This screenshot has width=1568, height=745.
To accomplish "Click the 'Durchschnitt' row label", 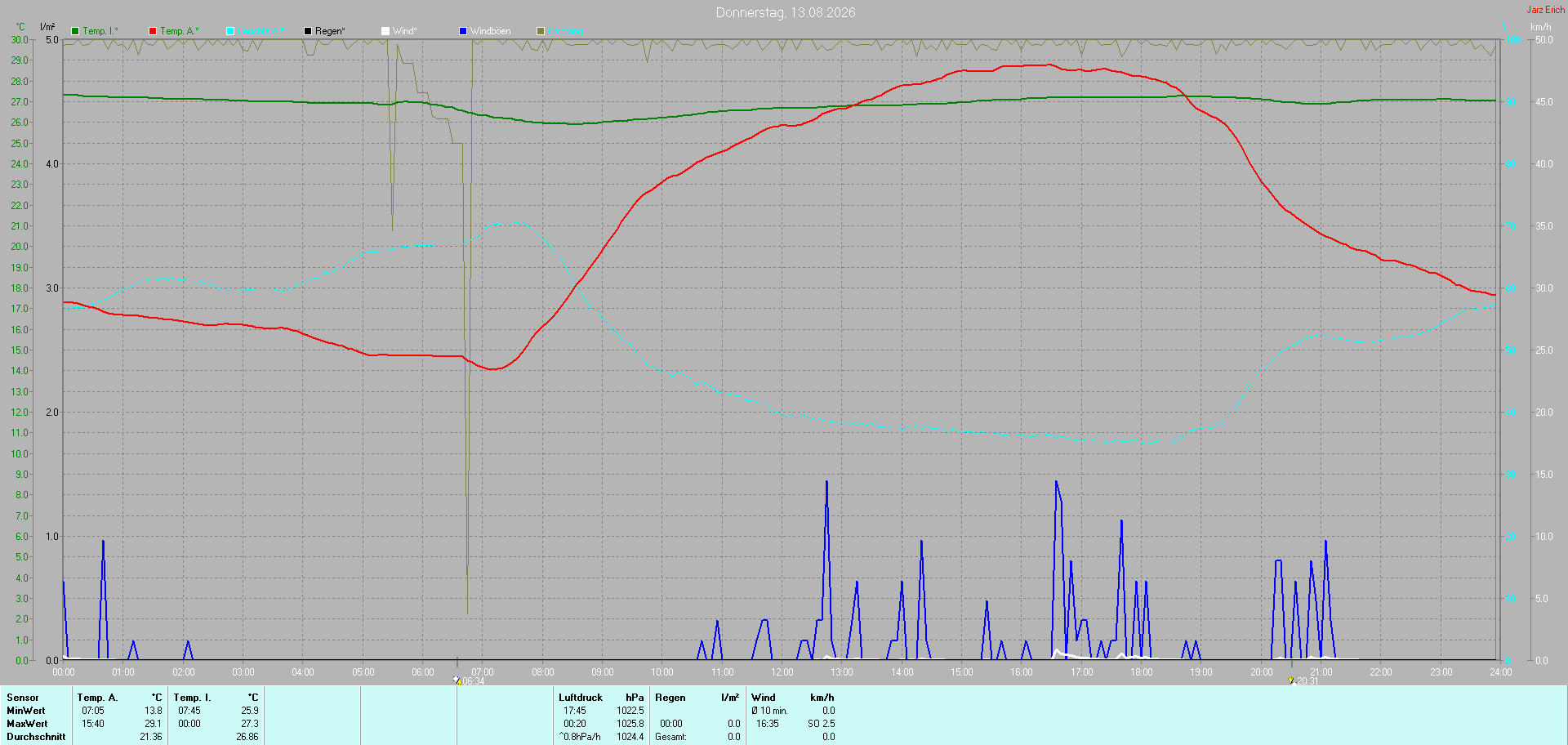I will coord(36,737).
